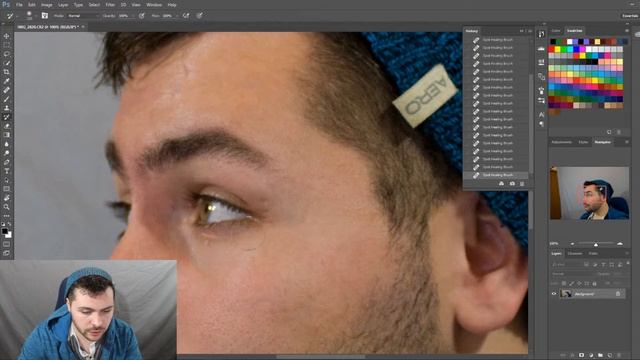
Task: Switch to the Channels tab
Action: click(575, 253)
